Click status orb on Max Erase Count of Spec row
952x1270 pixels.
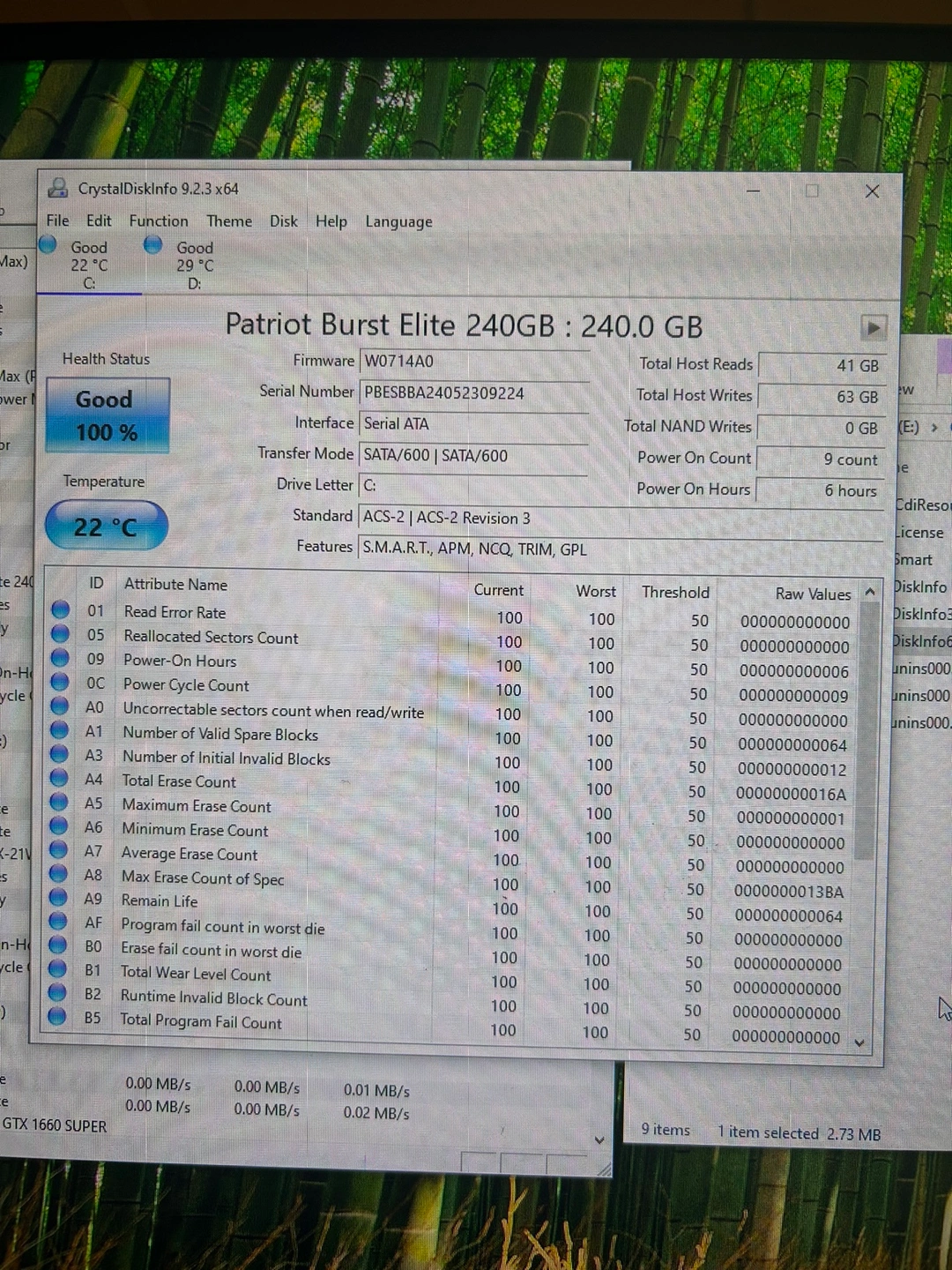tap(59, 873)
